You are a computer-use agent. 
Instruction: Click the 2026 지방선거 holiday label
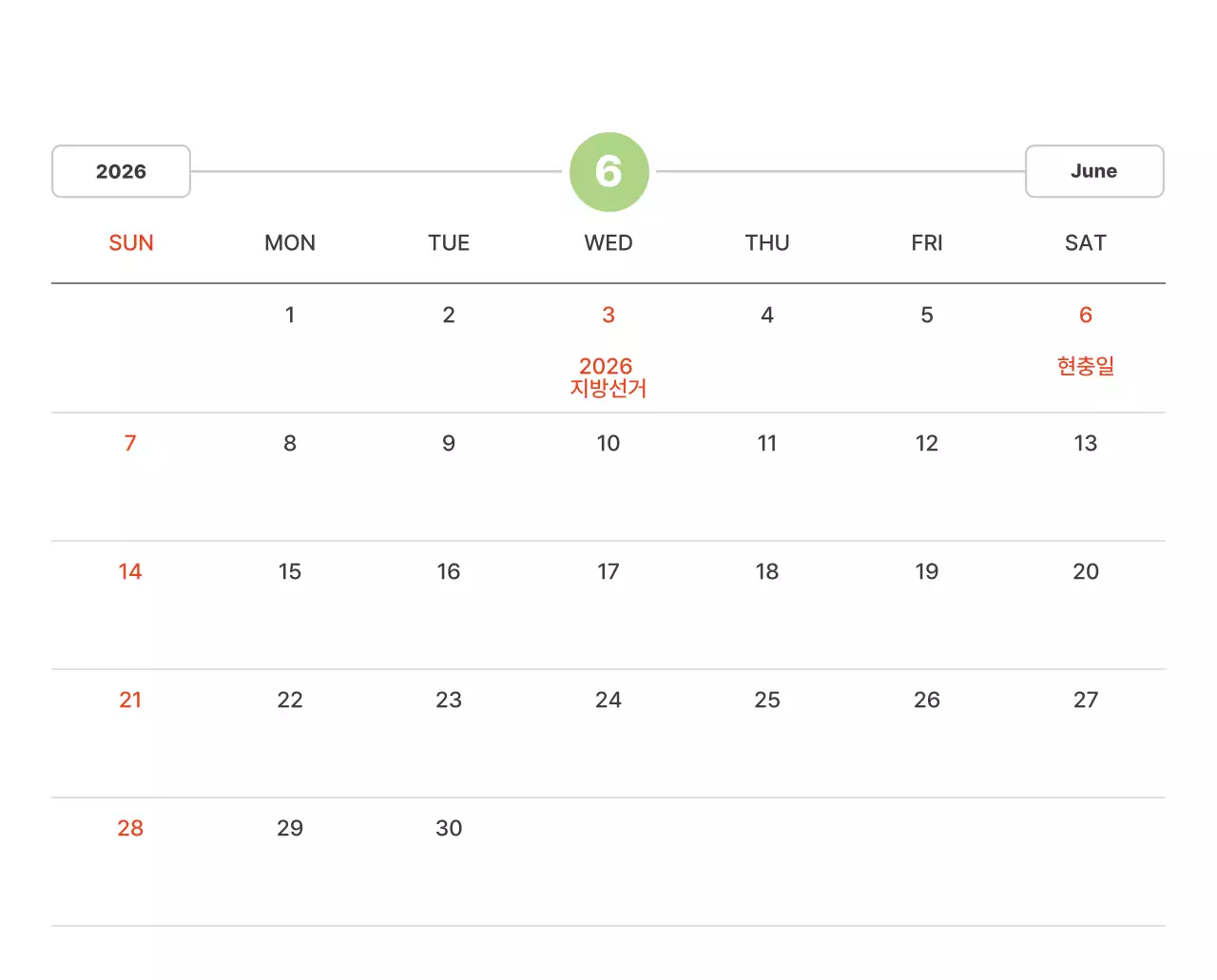(608, 377)
